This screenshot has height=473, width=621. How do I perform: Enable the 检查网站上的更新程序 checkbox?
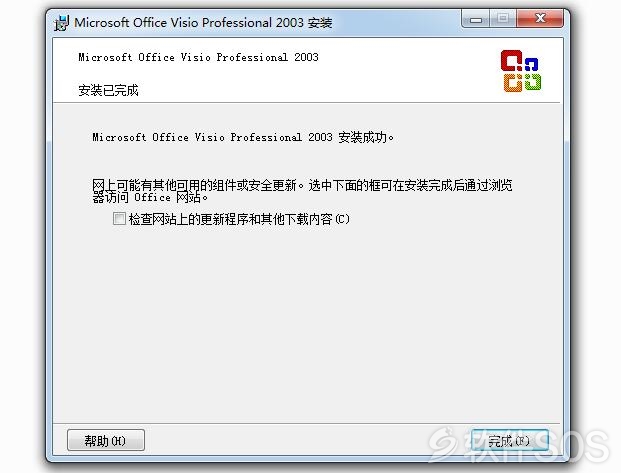119,218
